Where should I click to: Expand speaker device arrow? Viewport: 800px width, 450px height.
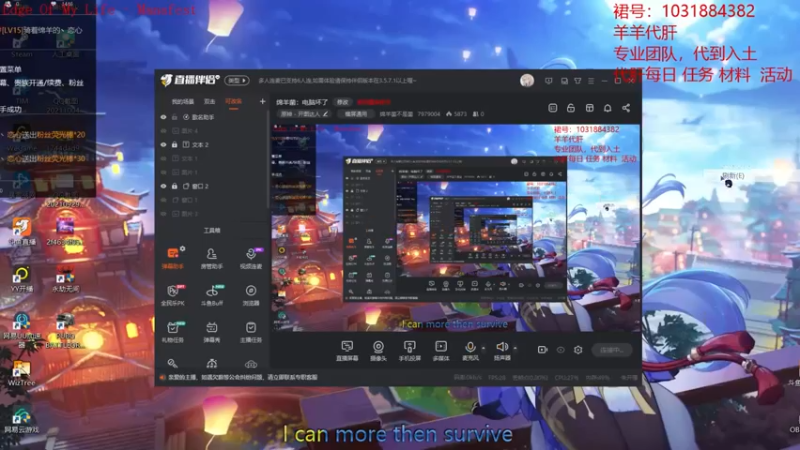(x=515, y=349)
